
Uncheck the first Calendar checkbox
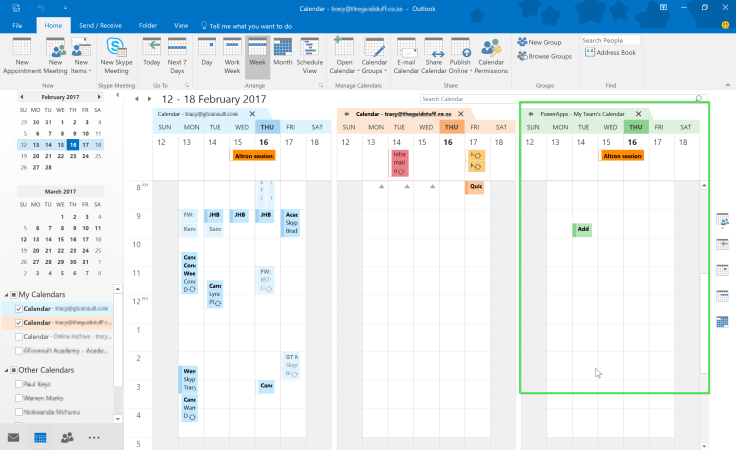pos(19,309)
